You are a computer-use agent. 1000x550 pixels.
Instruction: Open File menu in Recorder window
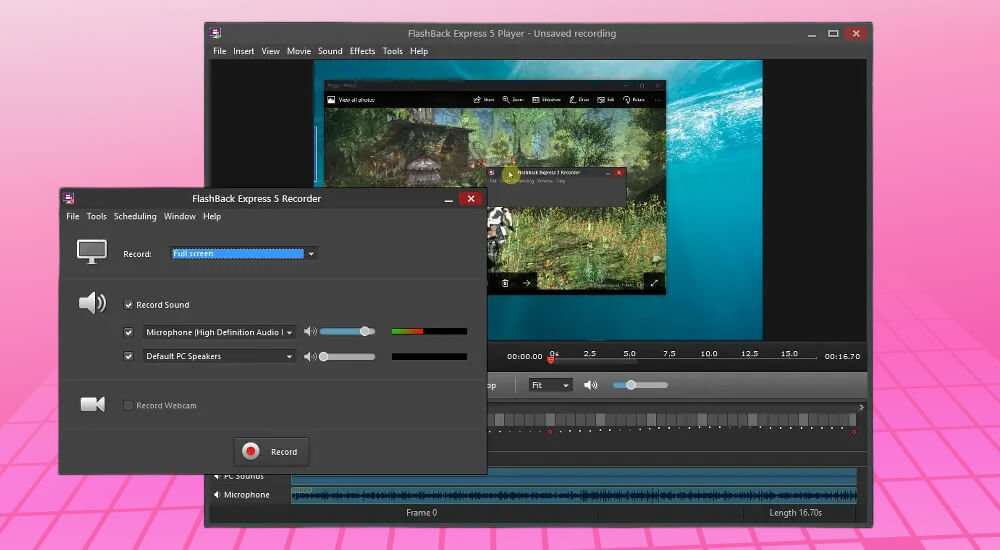pyautogui.click(x=73, y=216)
